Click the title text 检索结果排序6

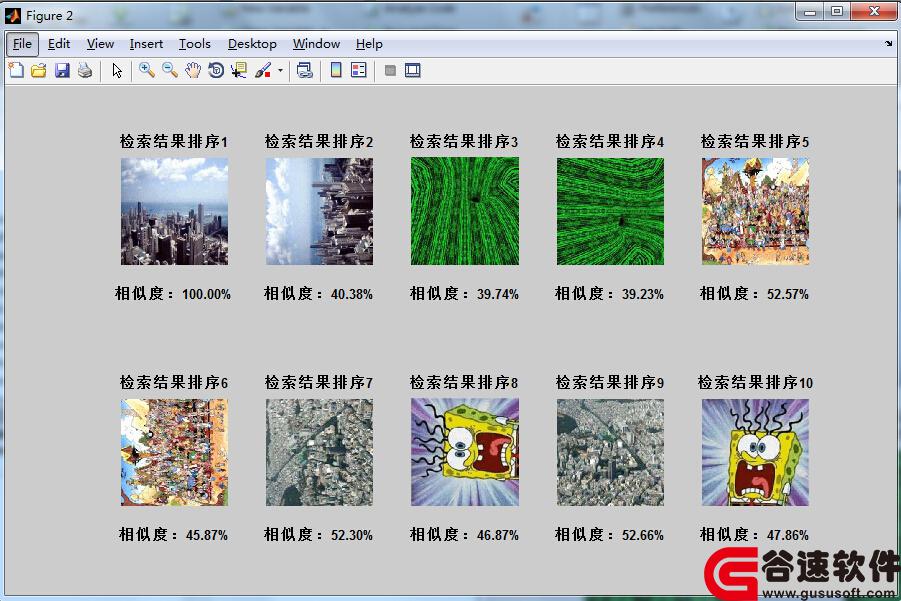[174, 383]
